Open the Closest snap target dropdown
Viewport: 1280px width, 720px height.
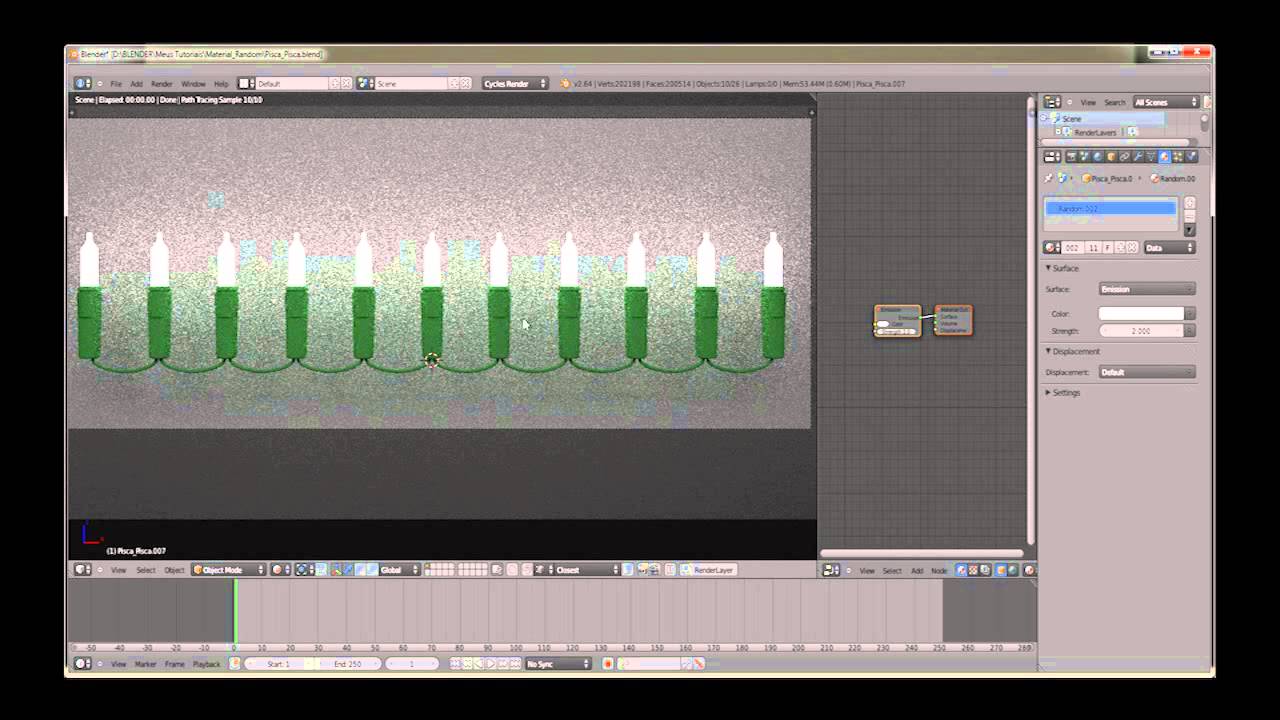588,570
